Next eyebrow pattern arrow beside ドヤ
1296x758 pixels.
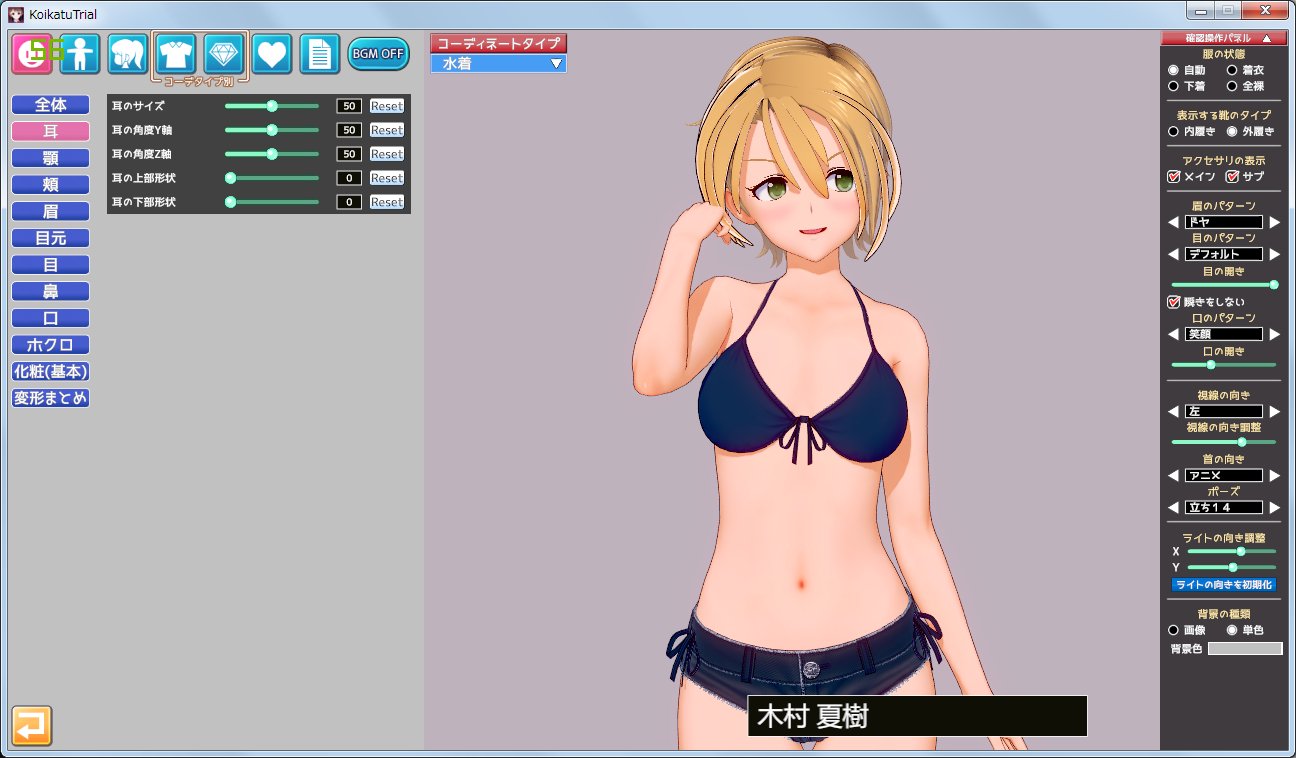[1274, 222]
